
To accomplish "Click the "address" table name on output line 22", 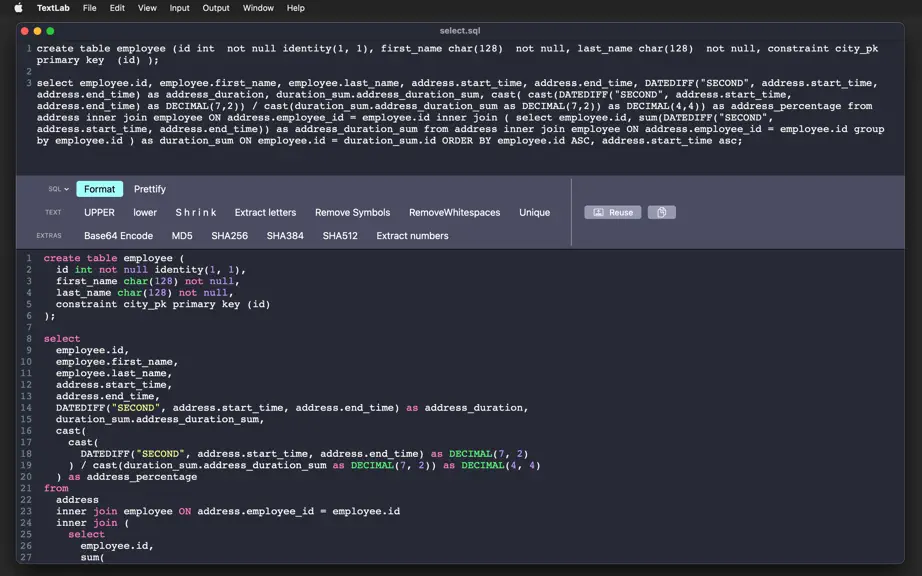I will 77,500.
